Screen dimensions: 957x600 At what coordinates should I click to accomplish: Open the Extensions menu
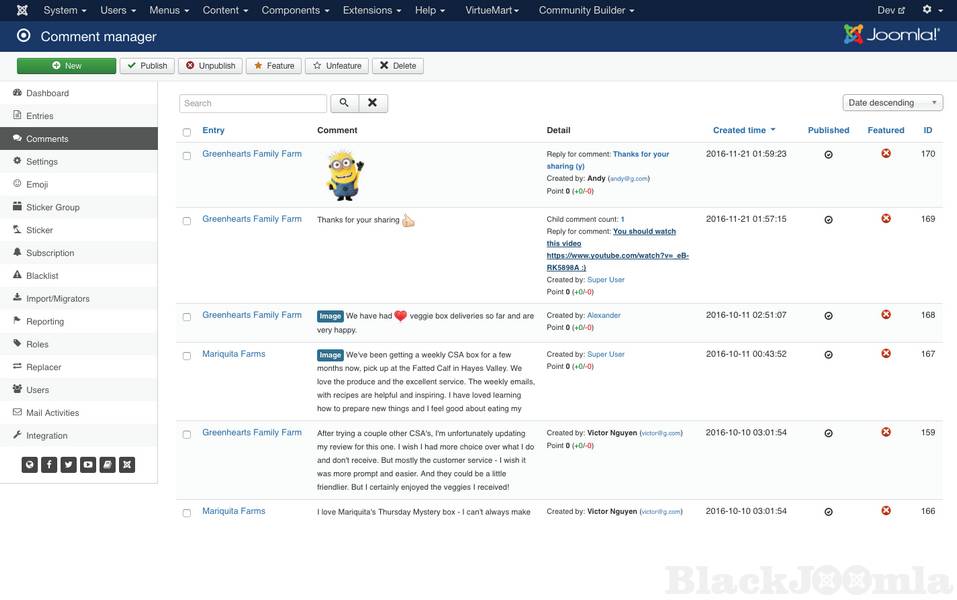[372, 10]
